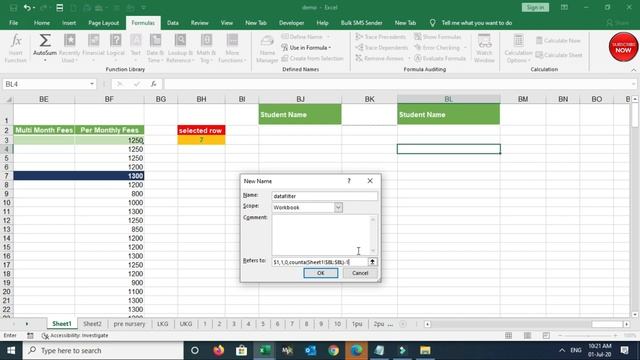Open File Explorer from the taskbar
Screen dimensions: 640x360
pos(425,351)
